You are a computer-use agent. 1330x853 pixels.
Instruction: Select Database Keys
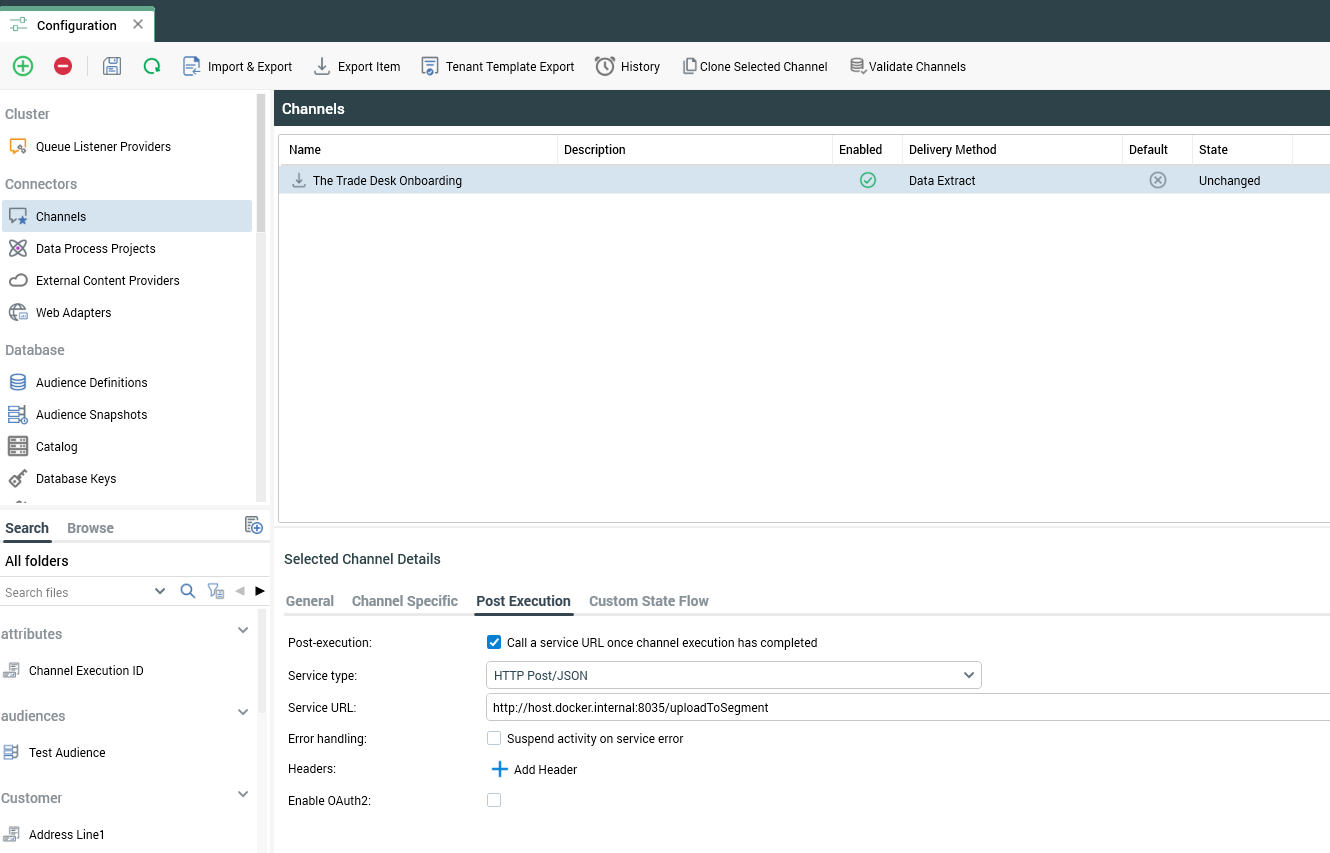(76, 478)
